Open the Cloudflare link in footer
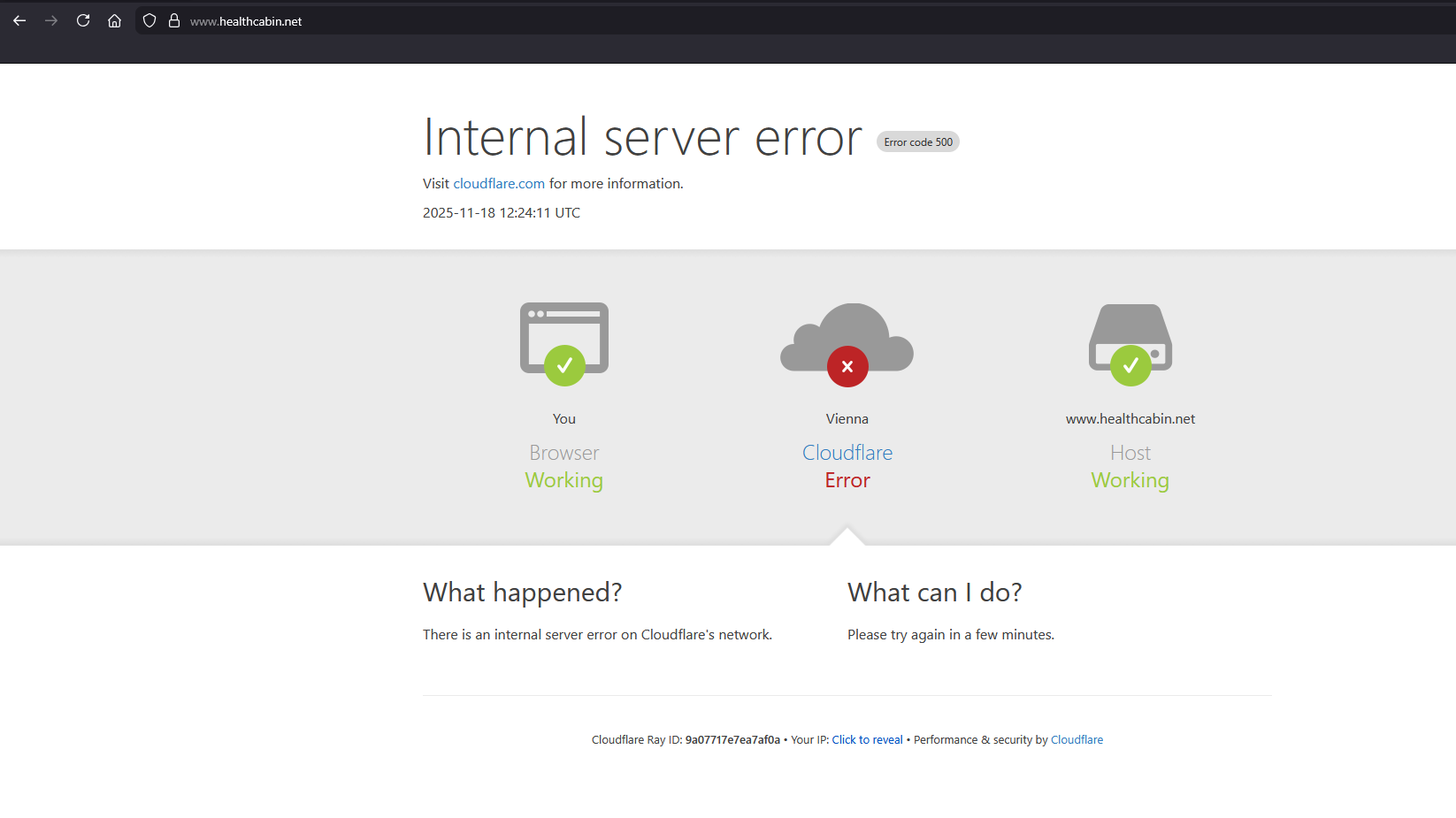 tap(1077, 740)
